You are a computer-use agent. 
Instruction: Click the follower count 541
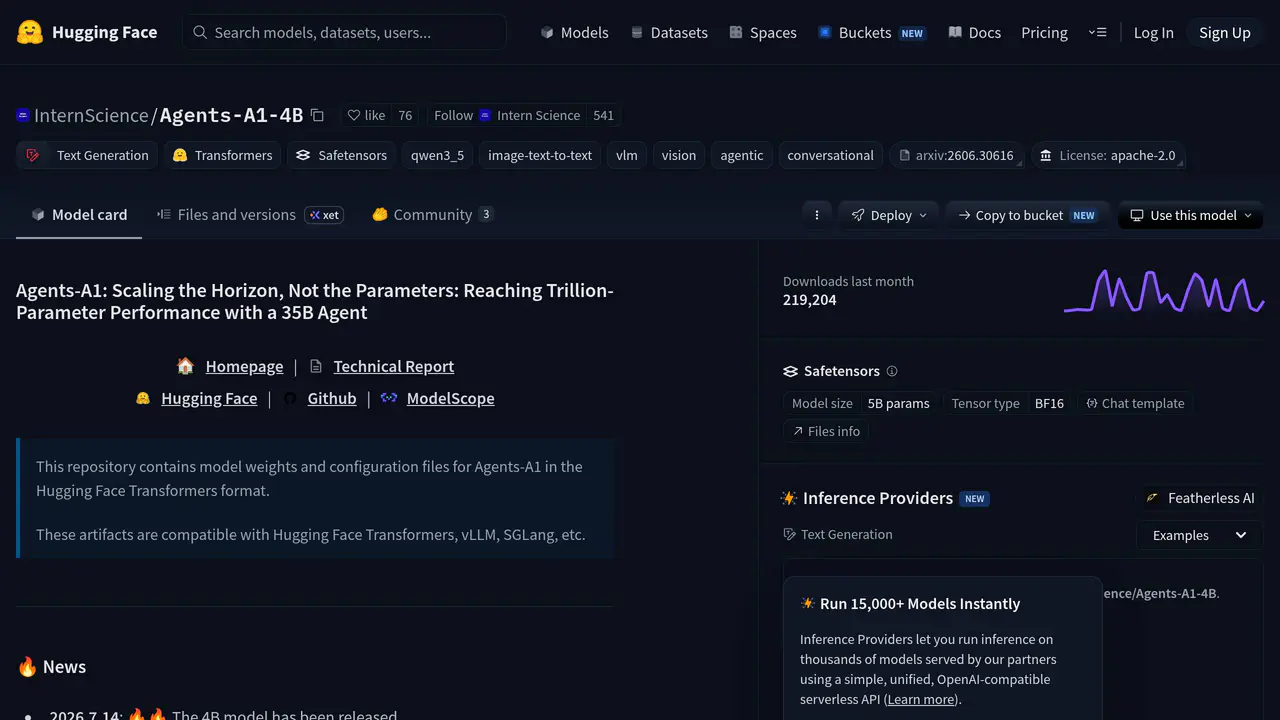click(603, 115)
